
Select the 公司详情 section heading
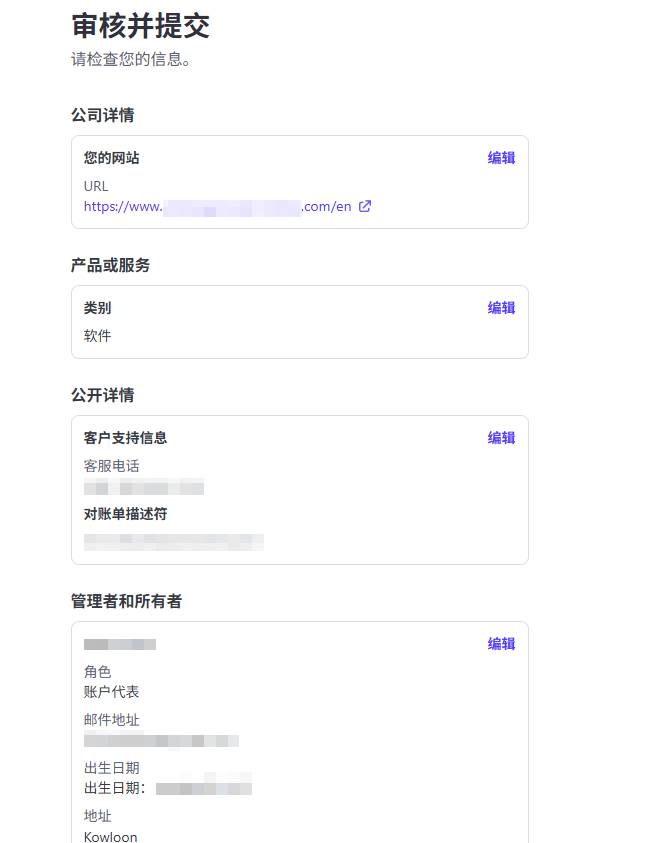click(x=102, y=115)
